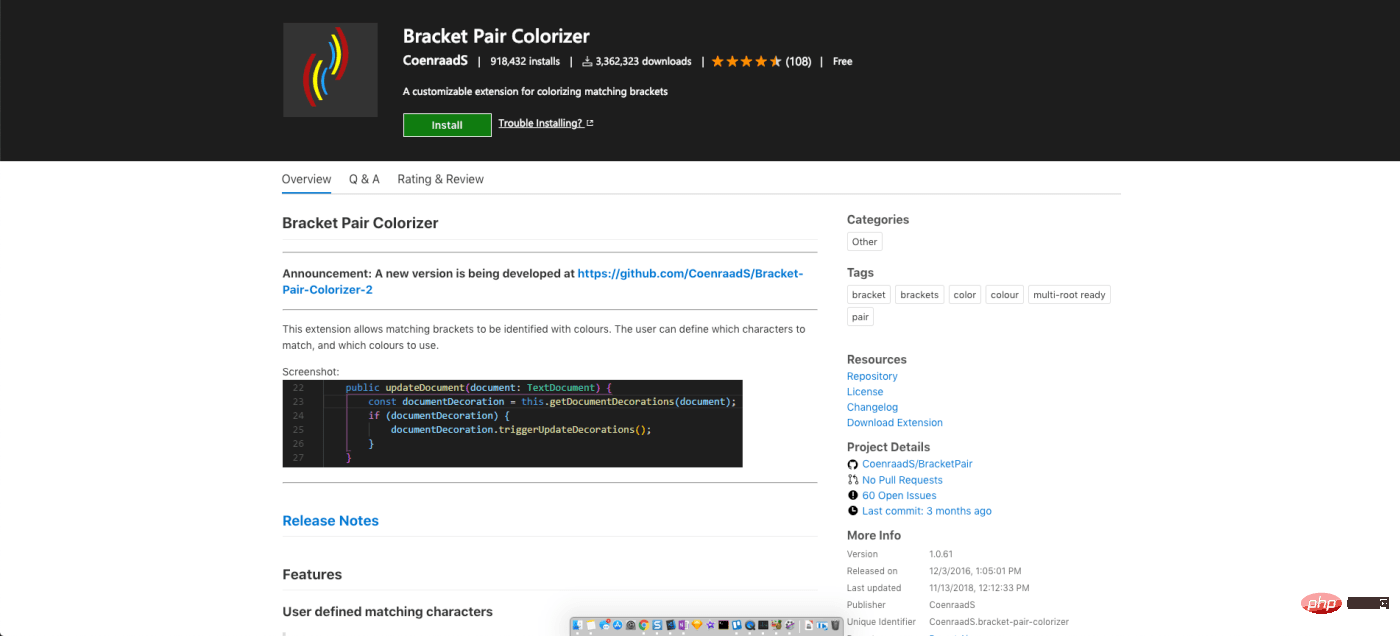Open the (108) reviews count
This screenshot has height=636, width=1400.
[798, 62]
